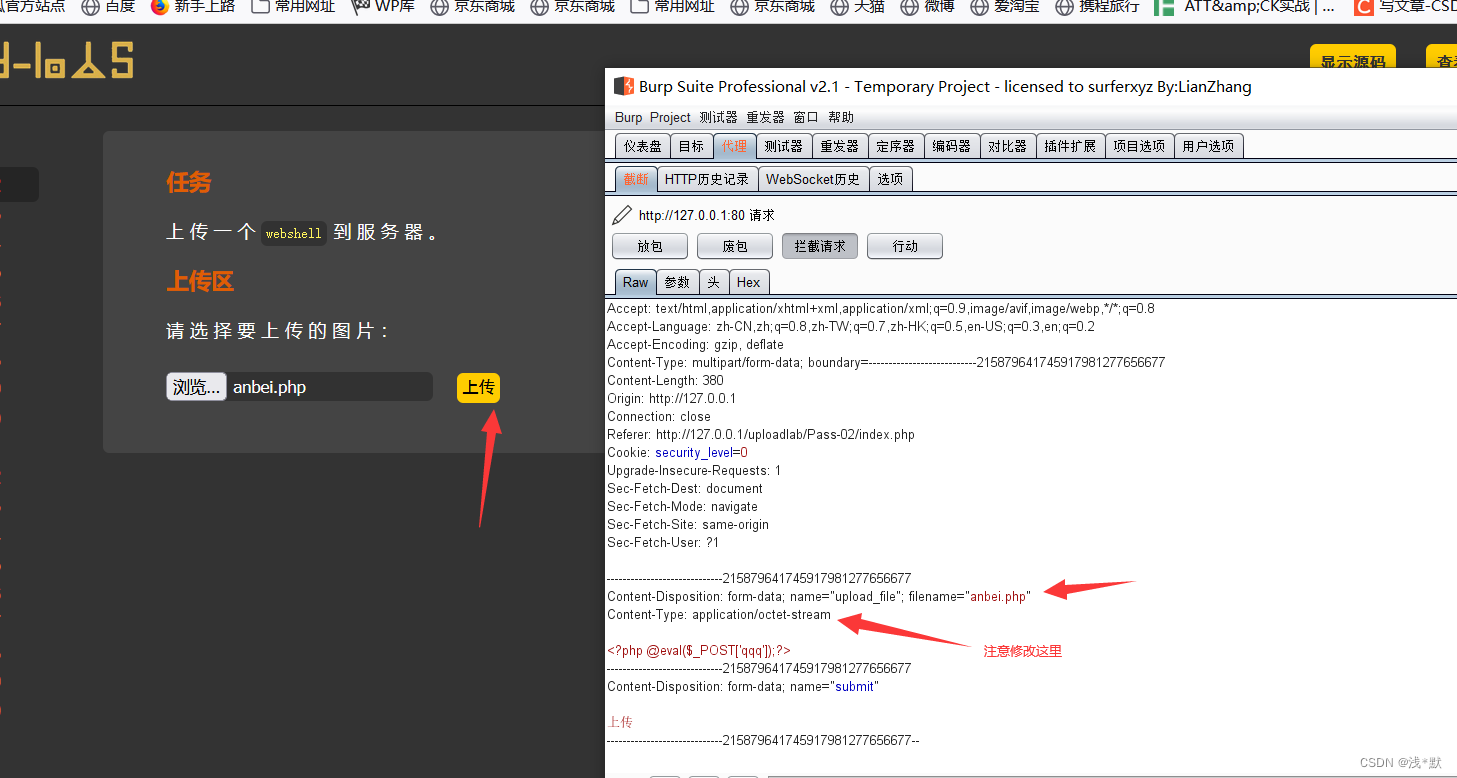Switch to the 重发器 tab
1457x778 pixels.
[839, 146]
